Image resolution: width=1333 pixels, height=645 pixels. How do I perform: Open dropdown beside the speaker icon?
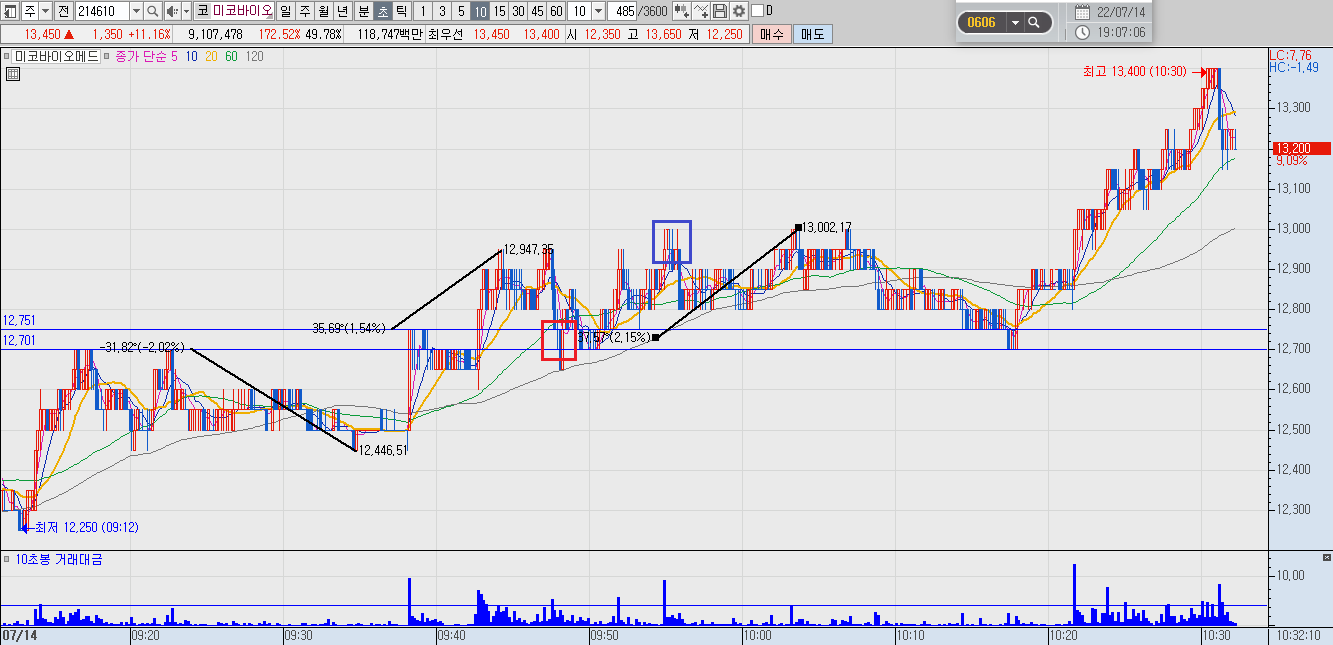tap(186, 11)
